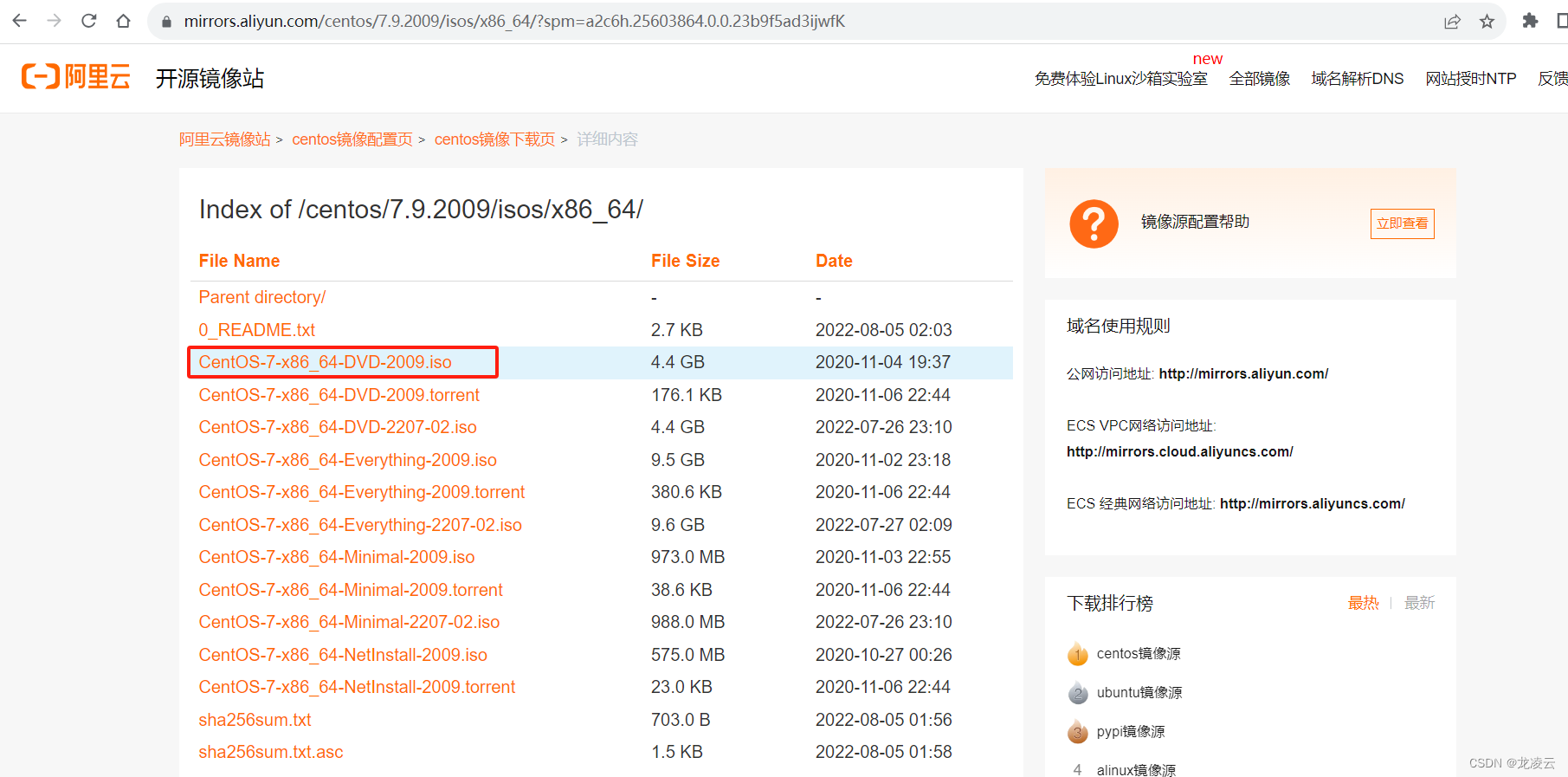
Task: Download CentOS-7-x86_64-NetInstall-2009.torrent
Action: [x=357, y=687]
